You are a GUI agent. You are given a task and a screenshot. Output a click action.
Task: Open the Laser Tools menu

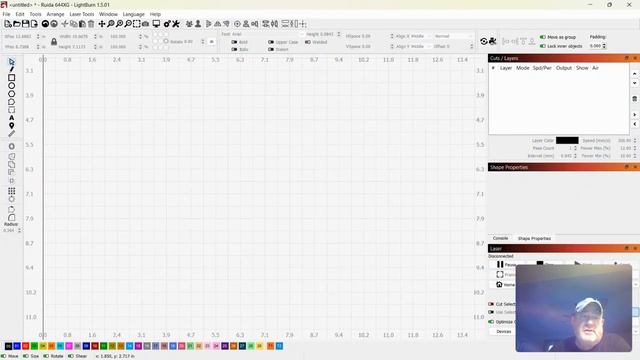click(x=82, y=14)
